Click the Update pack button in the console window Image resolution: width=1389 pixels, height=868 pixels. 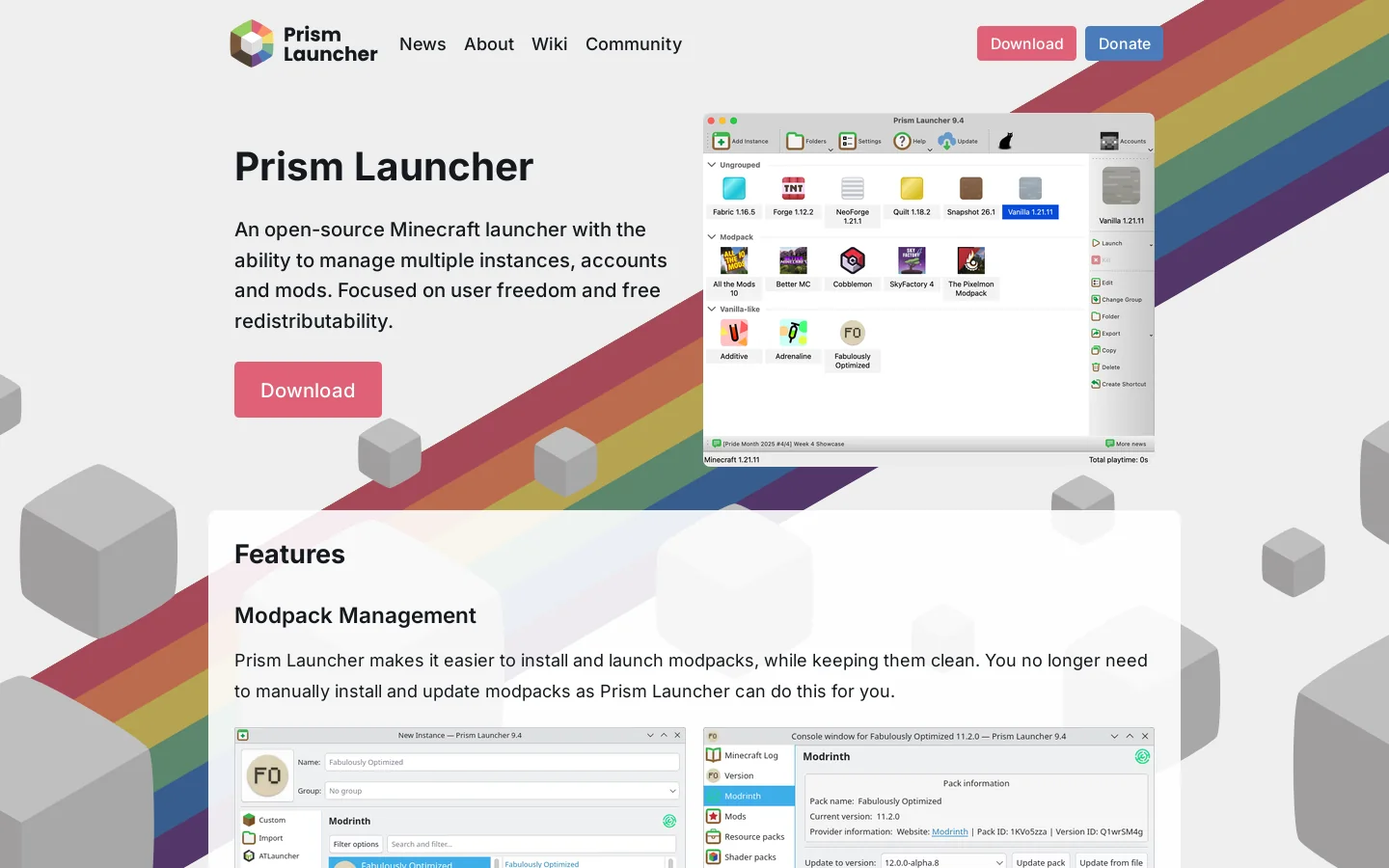point(1041,862)
